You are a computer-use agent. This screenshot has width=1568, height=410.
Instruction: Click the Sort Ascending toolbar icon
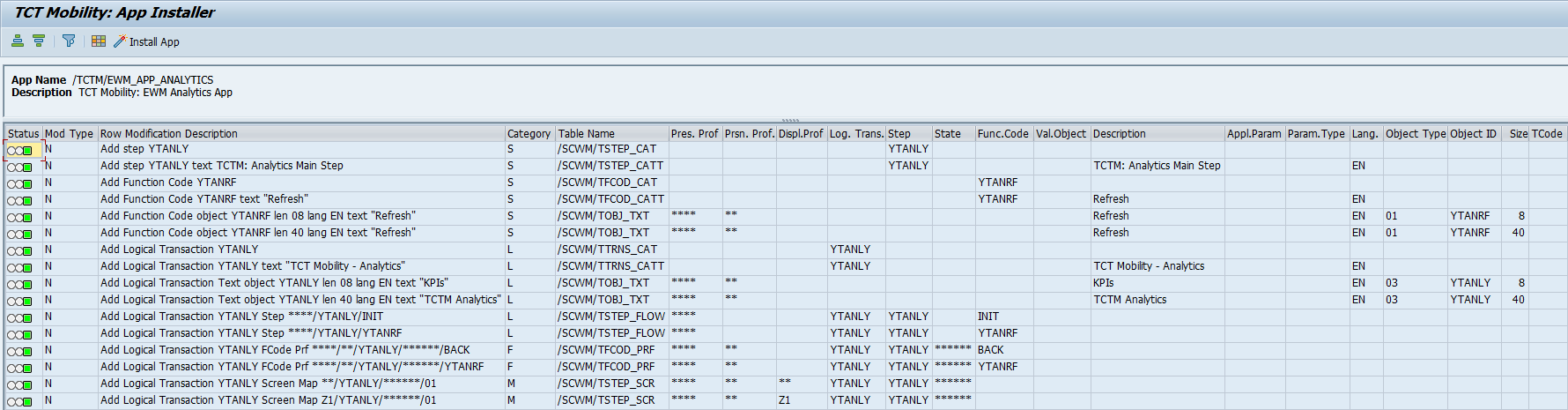[18, 41]
